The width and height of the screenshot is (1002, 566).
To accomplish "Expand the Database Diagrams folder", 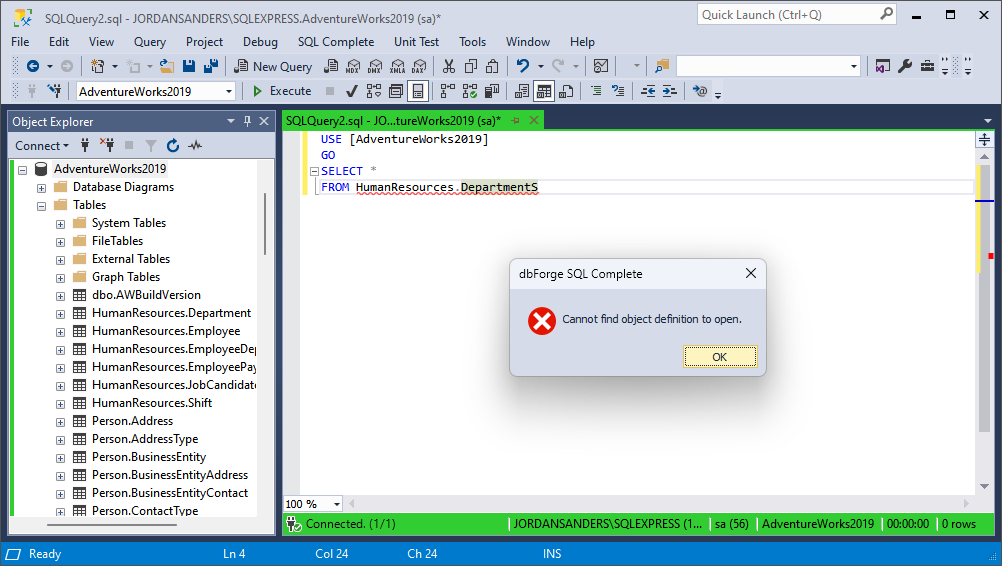I will click(x=41, y=188).
